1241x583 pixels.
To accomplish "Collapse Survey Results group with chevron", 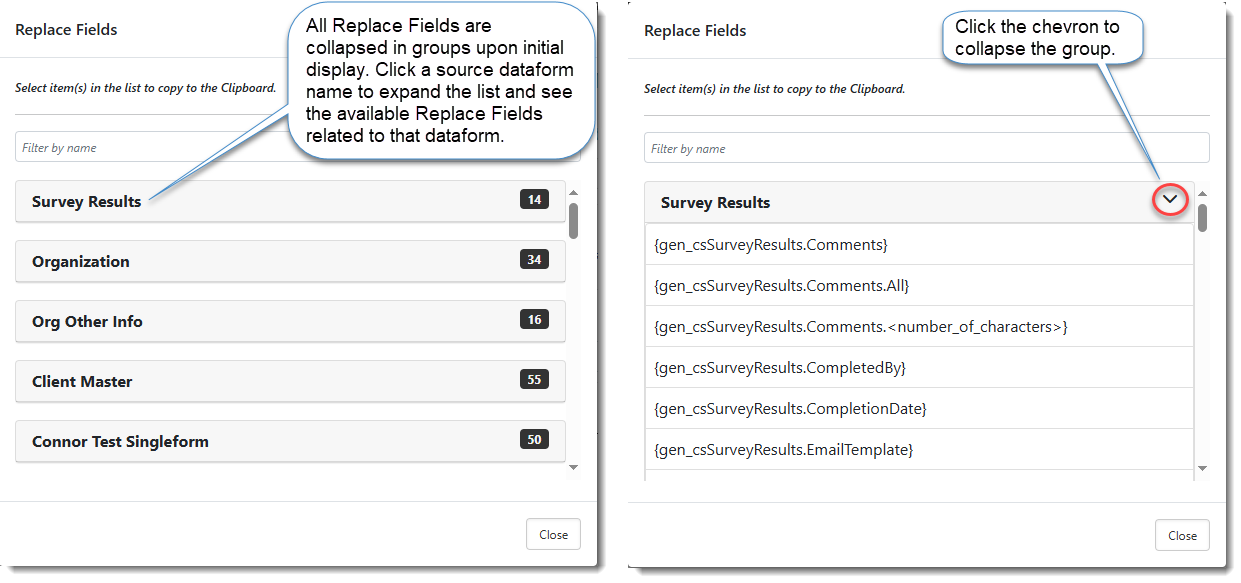I will pos(1170,201).
